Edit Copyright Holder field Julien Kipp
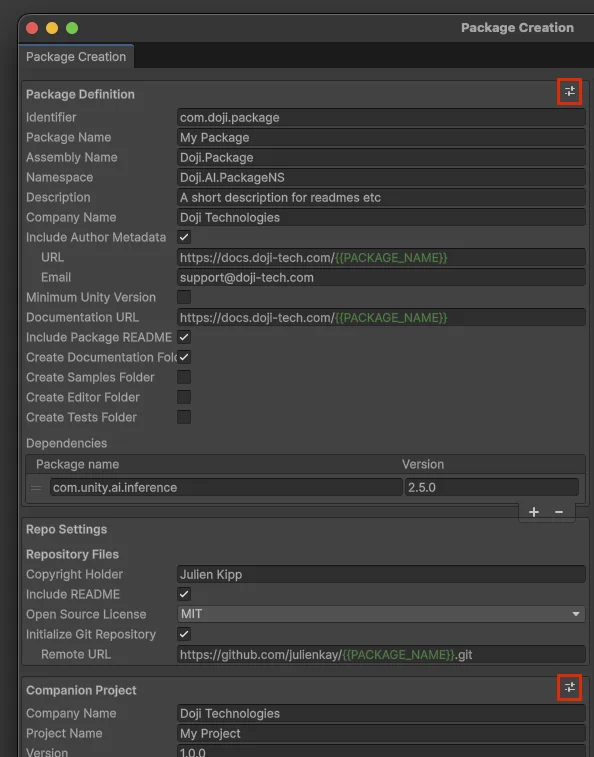Screen dimensions: 594x757 click(x=381, y=575)
